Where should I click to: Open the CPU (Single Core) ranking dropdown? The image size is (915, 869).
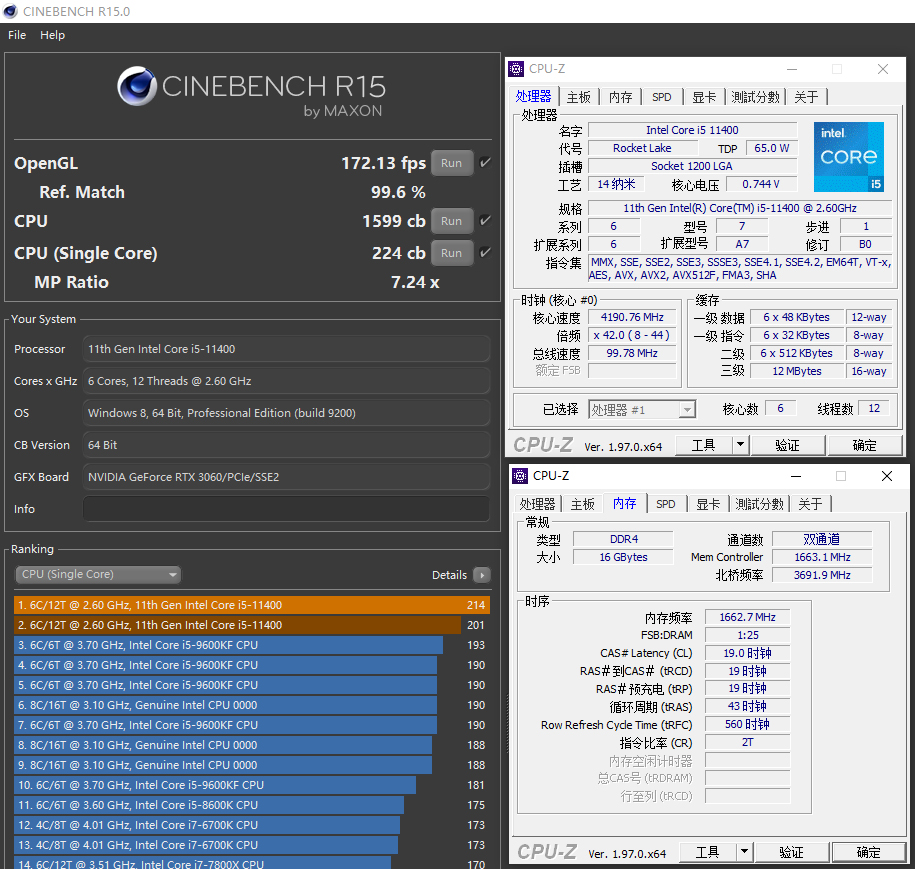pos(98,575)
